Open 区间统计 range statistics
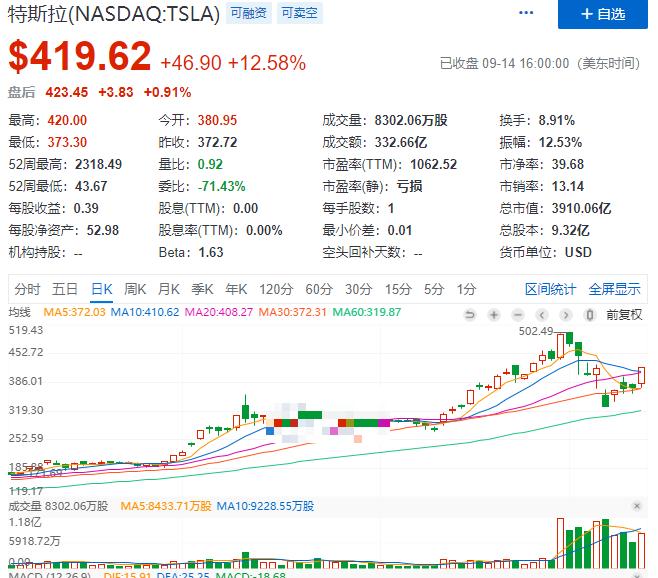The width and height of the screenshot is (658, 578). tap(551, 289)
